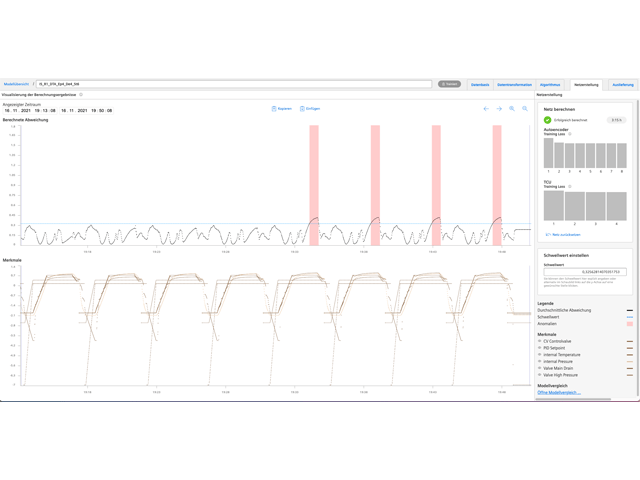
Task: Reset the network via Netz zurücksetzen
Action: 563,235
